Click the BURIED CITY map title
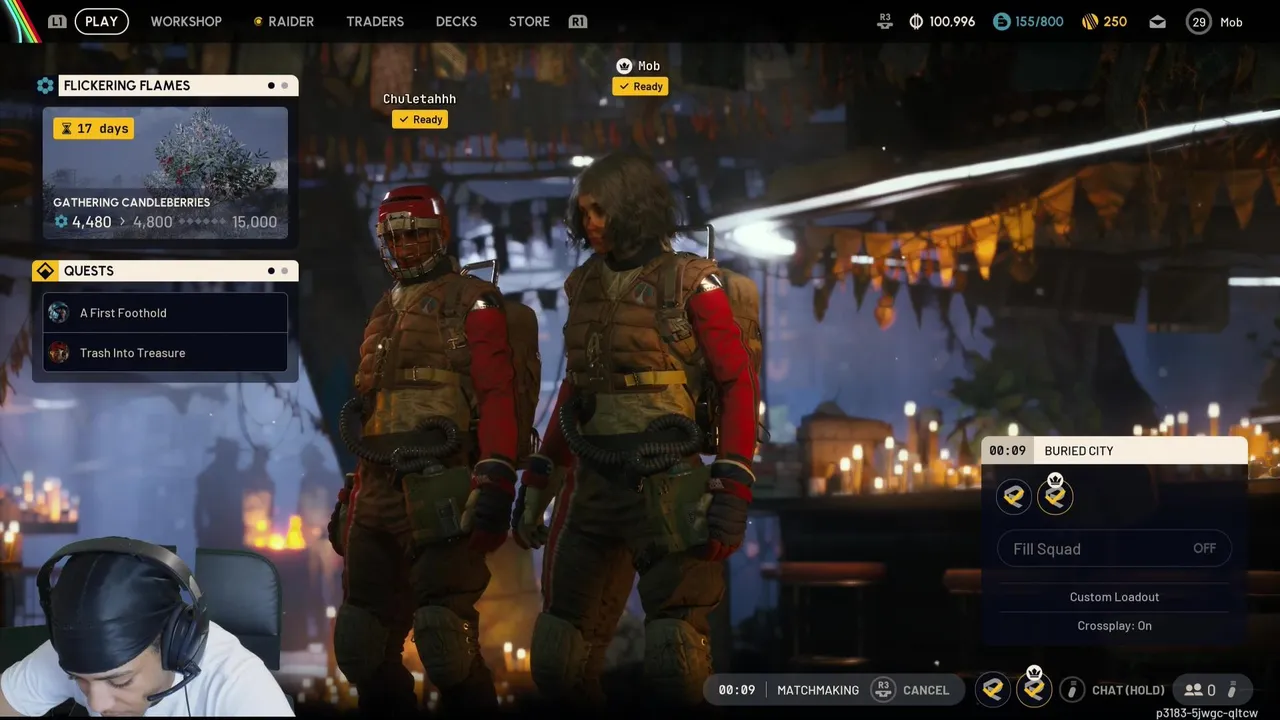The width and height of the screenshot is (1280, 720). point(1079,451)
